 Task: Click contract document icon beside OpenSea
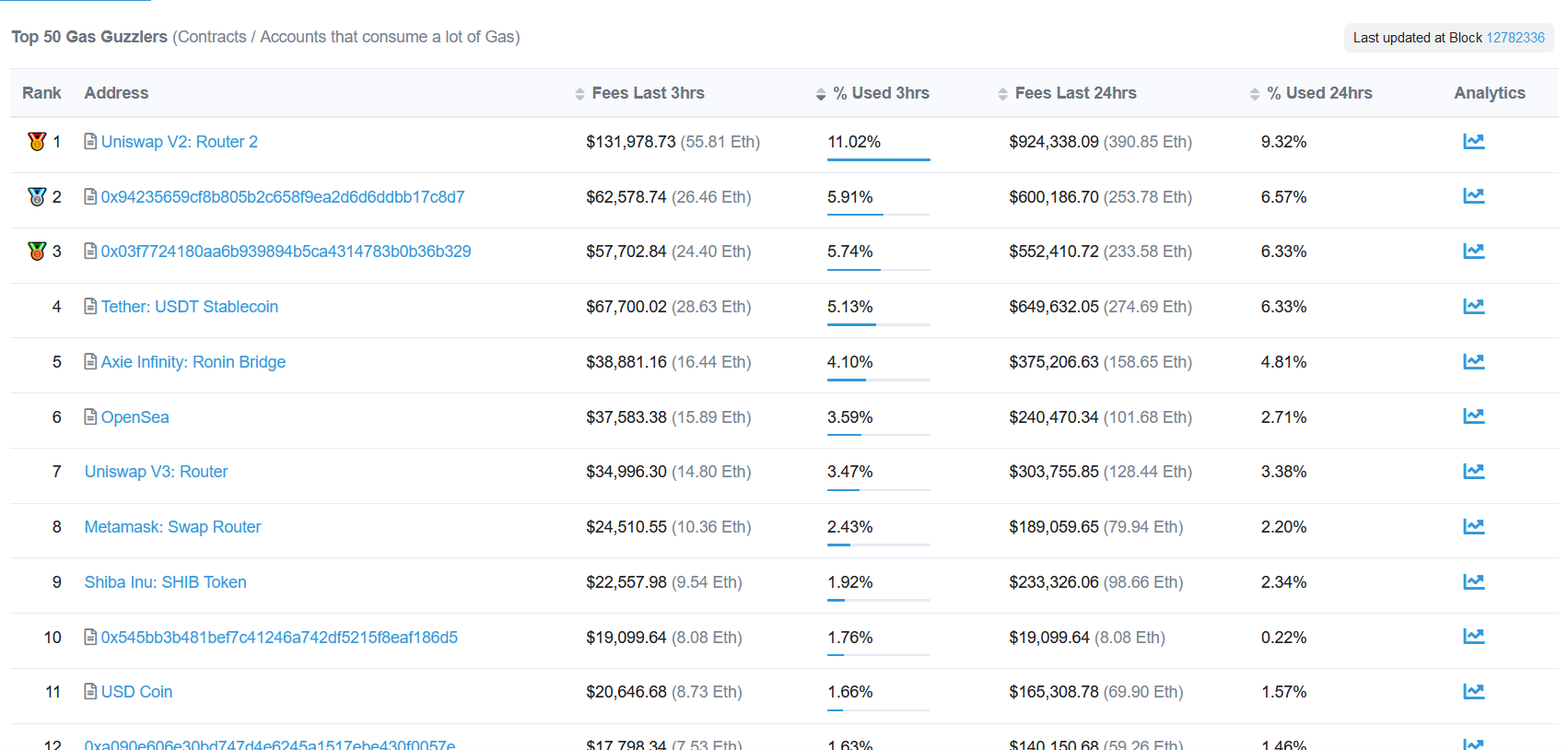point(90,417)
